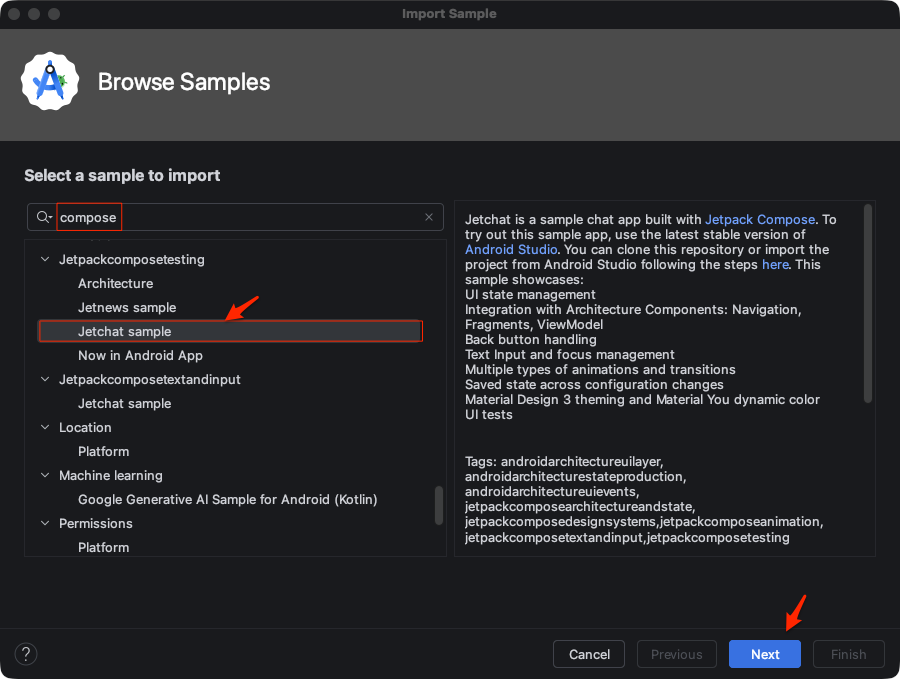The width and height of the screenshot is (900, 679).
Task: Collapse the Machine learning group
Action: click(x=45, y=475)
